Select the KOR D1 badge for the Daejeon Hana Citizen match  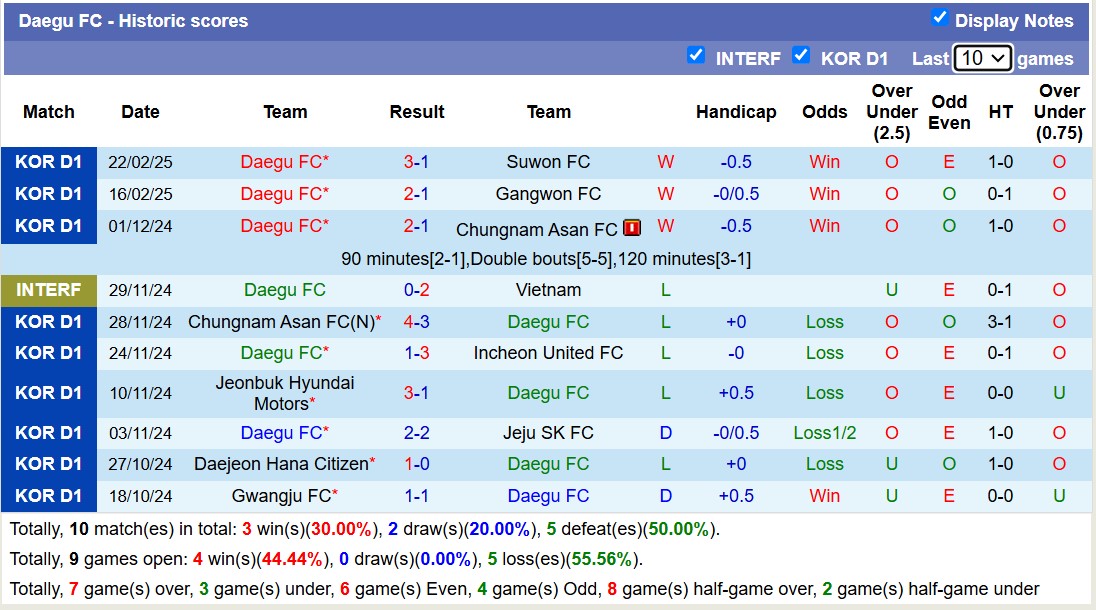(x=48, y=464)
